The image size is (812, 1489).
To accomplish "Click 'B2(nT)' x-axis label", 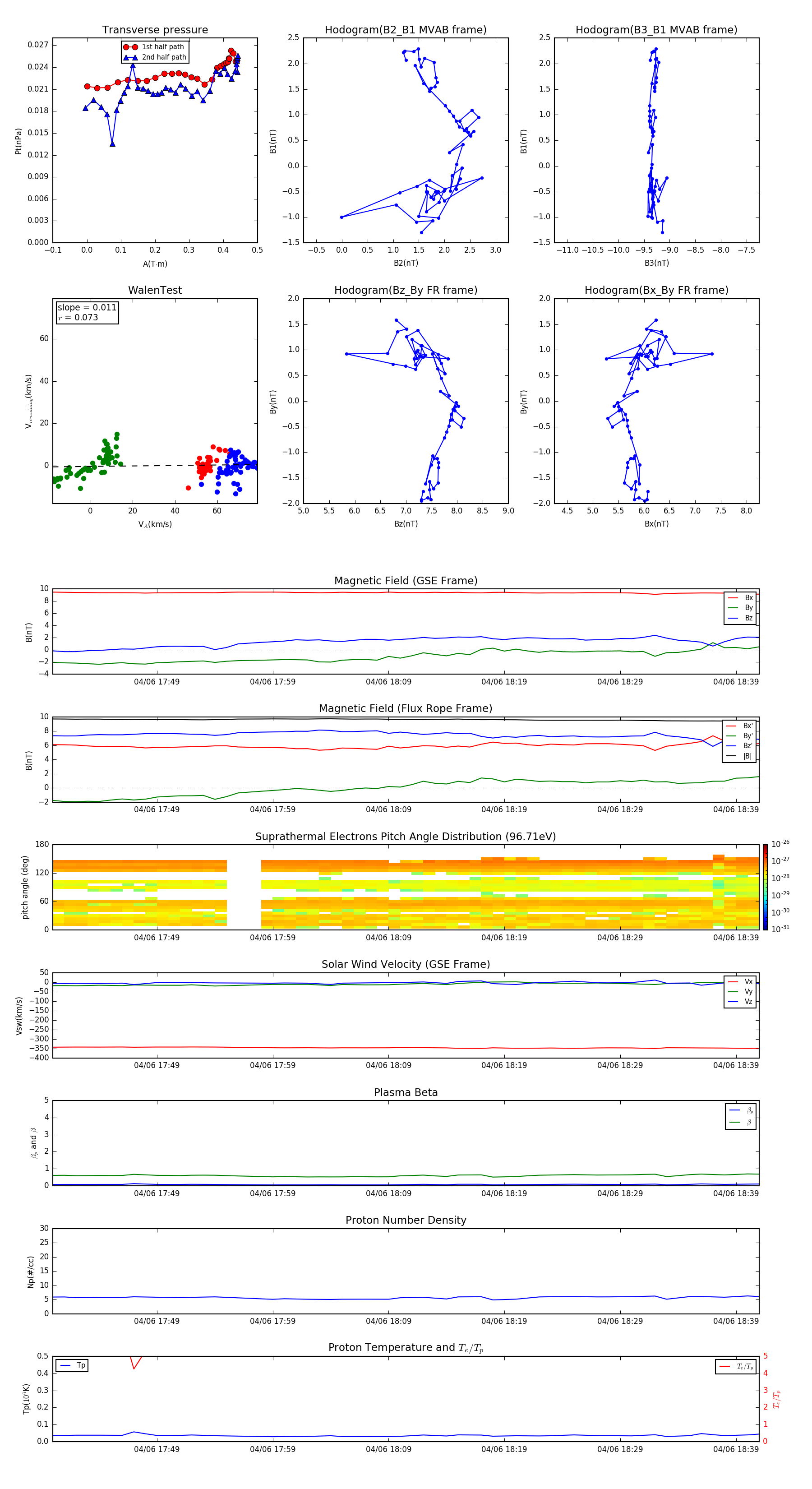I will pyautogui.click(x=406, y=263).
